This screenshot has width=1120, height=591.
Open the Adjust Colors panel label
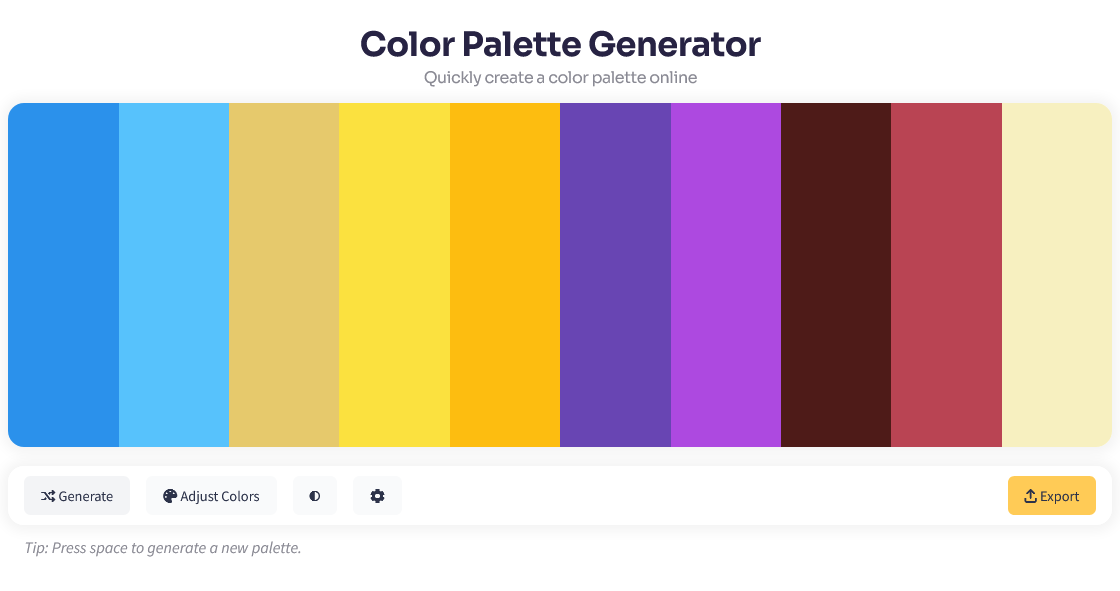pyautogui.click(x=220, y=496)
